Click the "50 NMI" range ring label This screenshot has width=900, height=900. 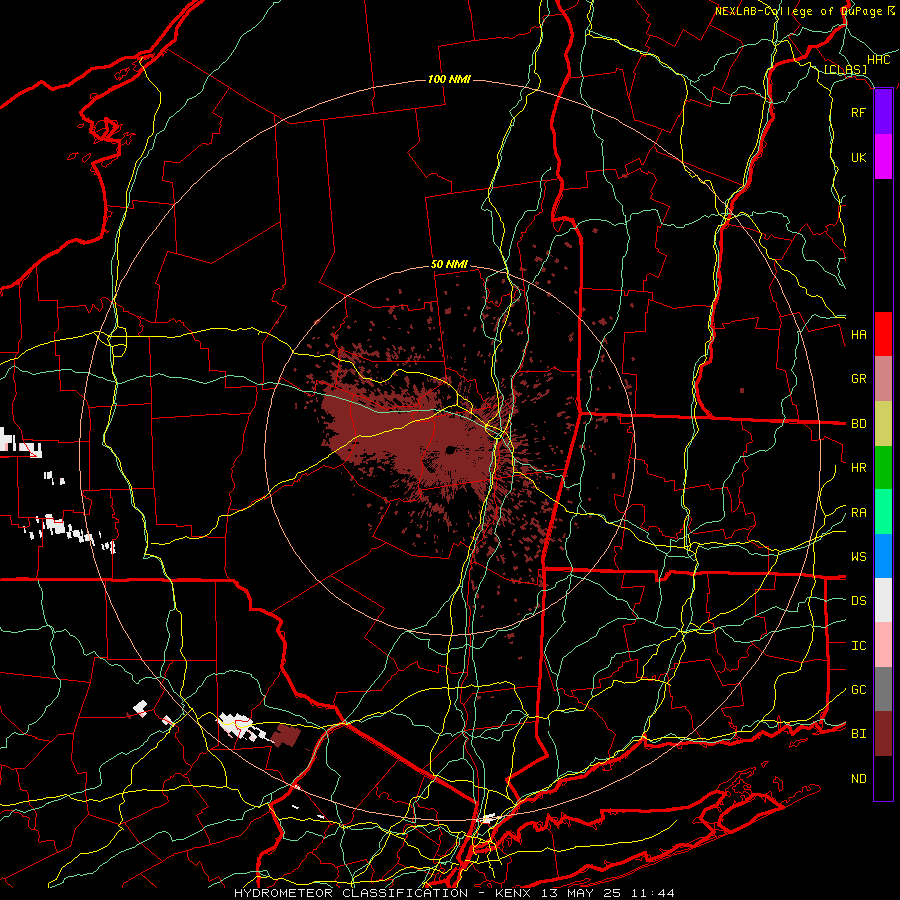(x=449, y=265)
